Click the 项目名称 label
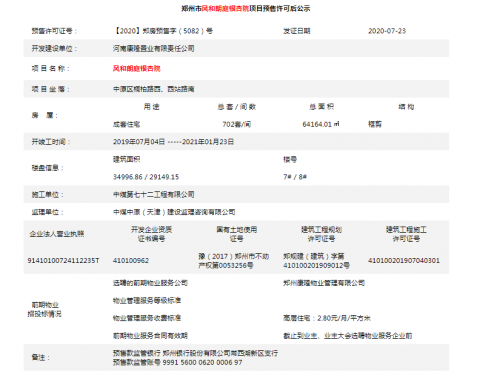477x375 pixels. [x=51, y=69]
